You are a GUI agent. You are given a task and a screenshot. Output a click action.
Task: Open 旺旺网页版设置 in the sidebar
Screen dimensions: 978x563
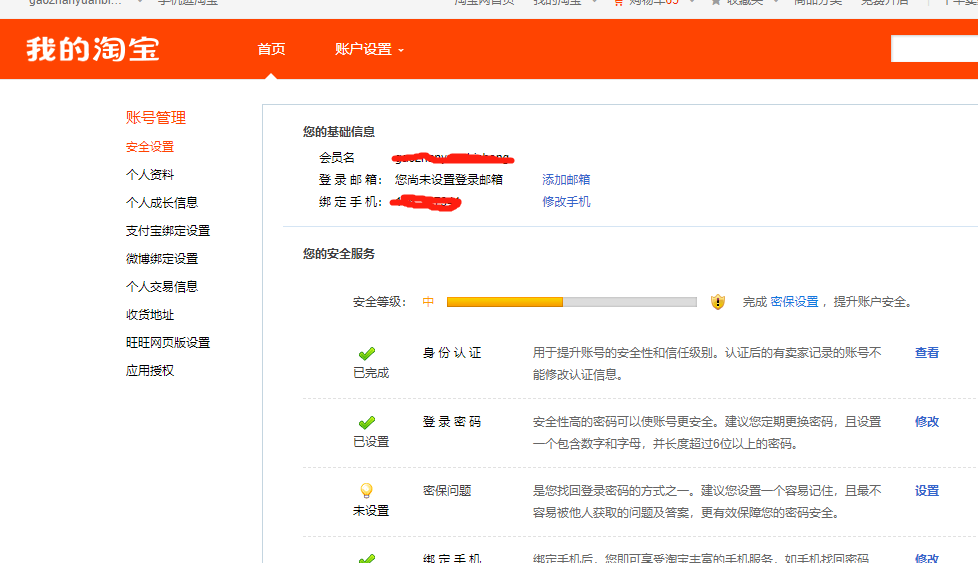click(168, 343)
